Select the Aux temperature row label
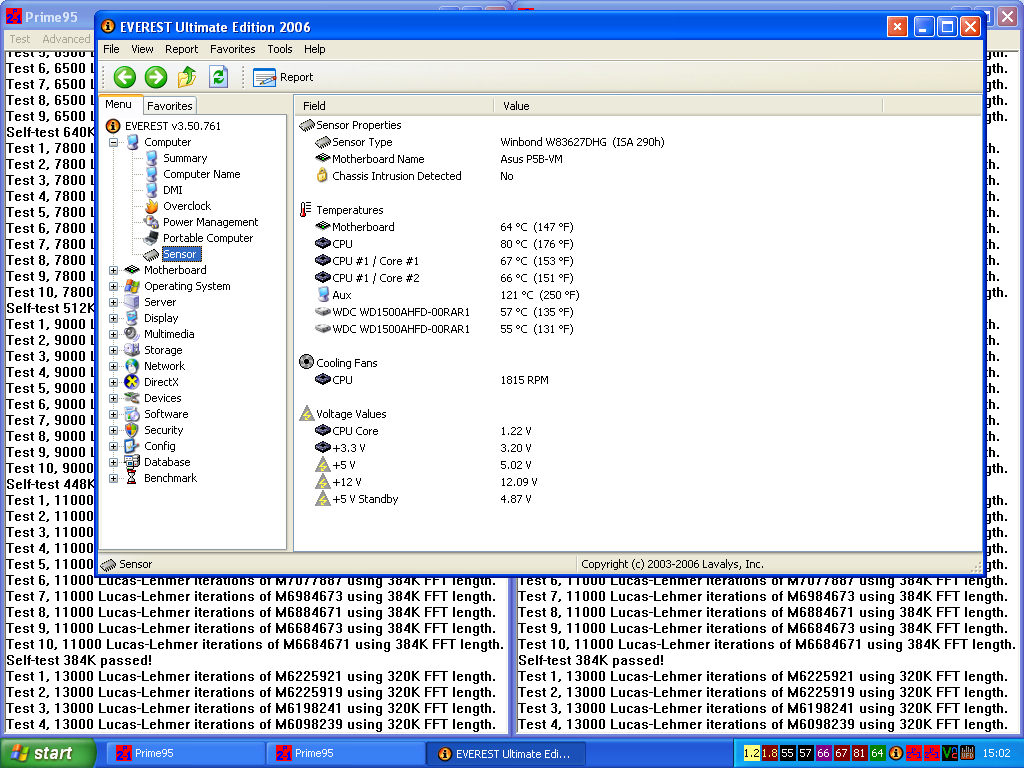Image resolution: width=1024 pixels, height=768 pixels. [x=342, y=295]
